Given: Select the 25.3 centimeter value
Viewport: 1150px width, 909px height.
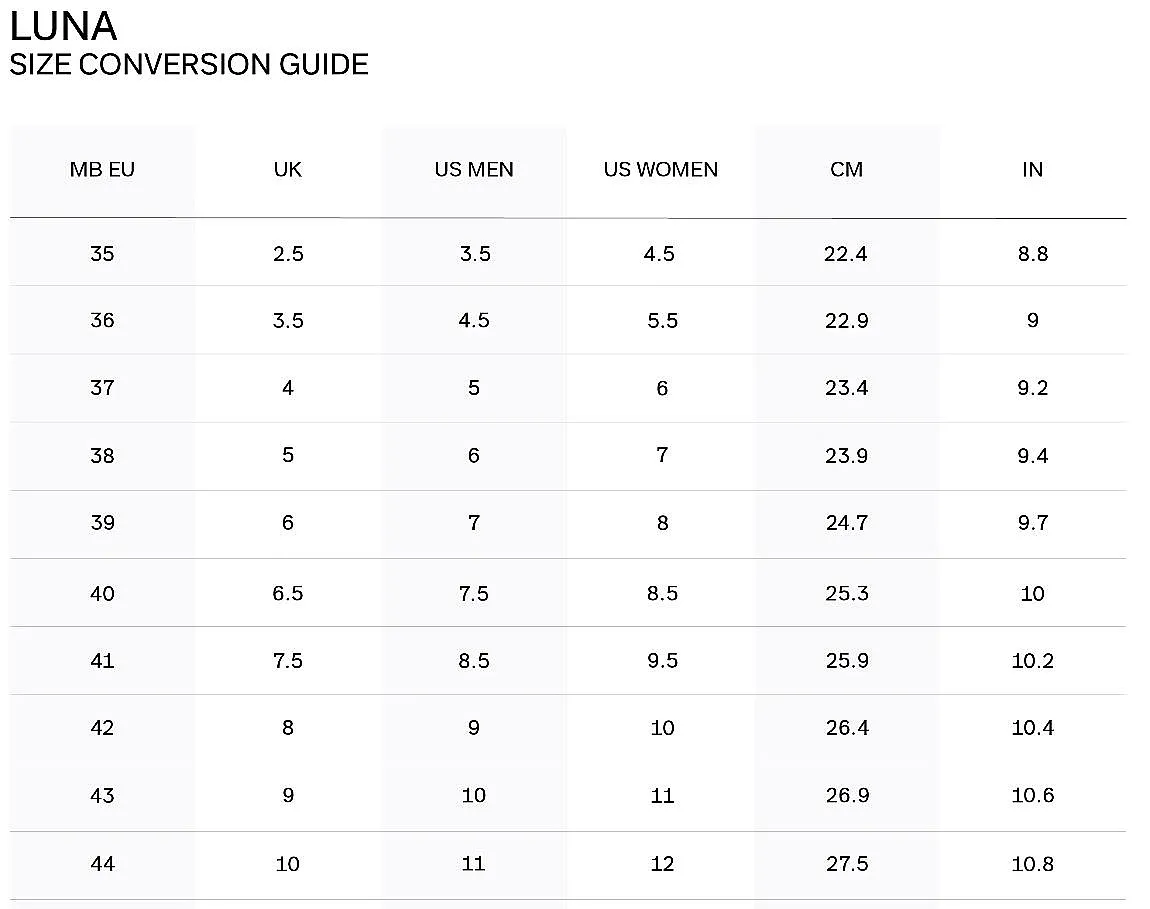Looking at the screenshot, I should pyautogui.click(x=847, y=594).
